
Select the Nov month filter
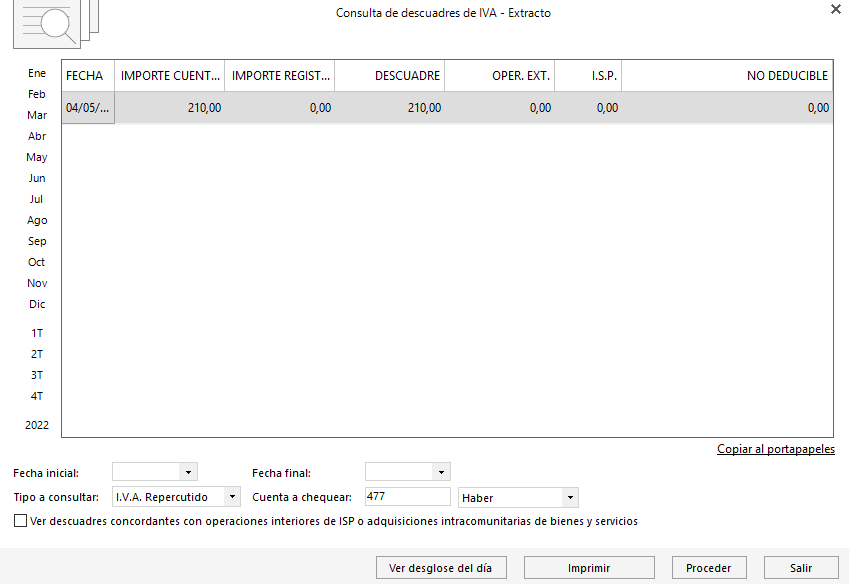coord(37,283)
